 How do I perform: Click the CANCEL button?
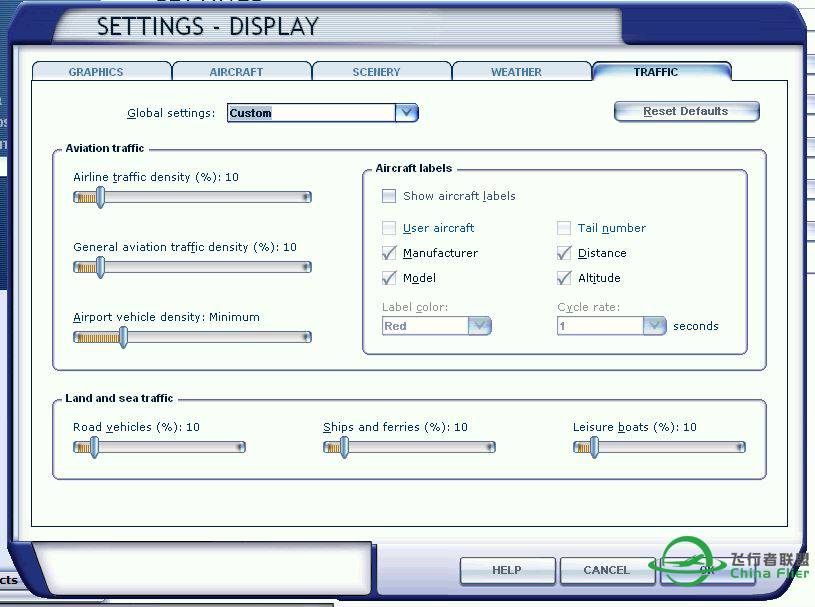(607, 570)
